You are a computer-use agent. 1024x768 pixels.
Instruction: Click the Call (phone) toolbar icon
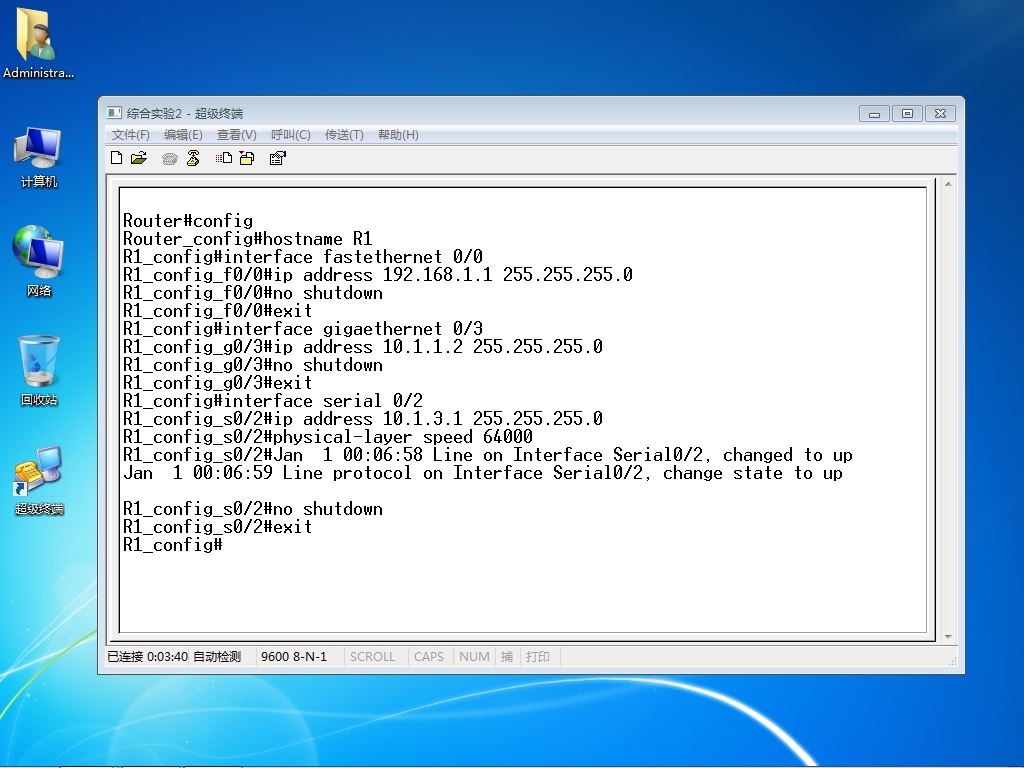coord(169,158)
